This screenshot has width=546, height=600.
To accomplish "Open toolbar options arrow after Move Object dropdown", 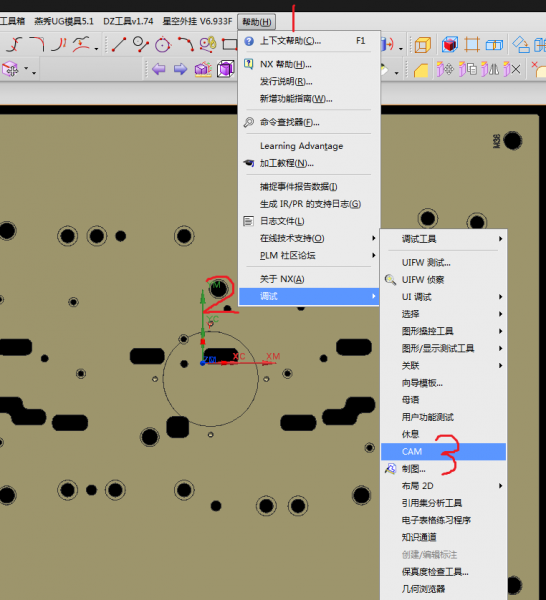I will 34,72.
